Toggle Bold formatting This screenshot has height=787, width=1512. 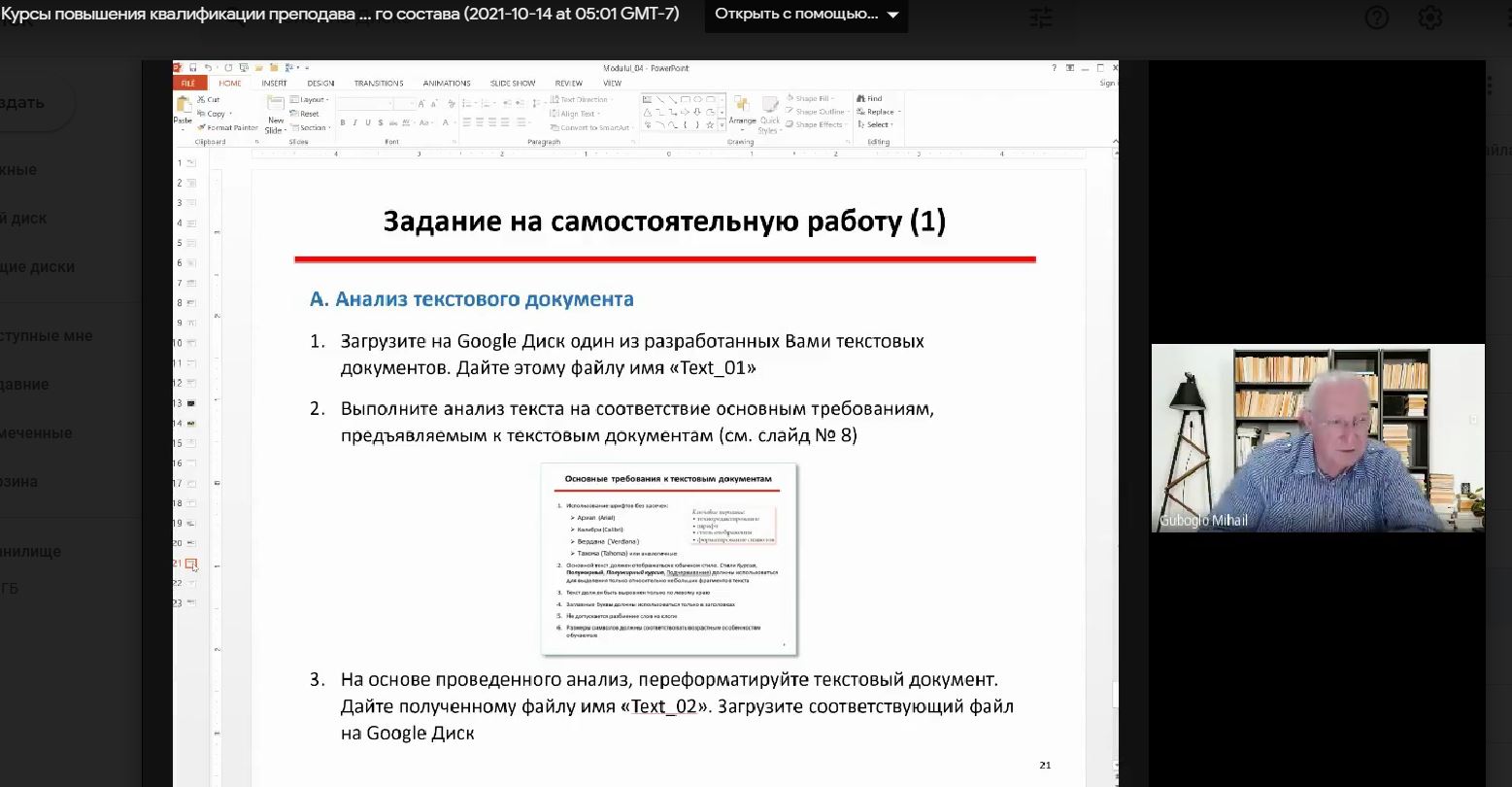343,122
